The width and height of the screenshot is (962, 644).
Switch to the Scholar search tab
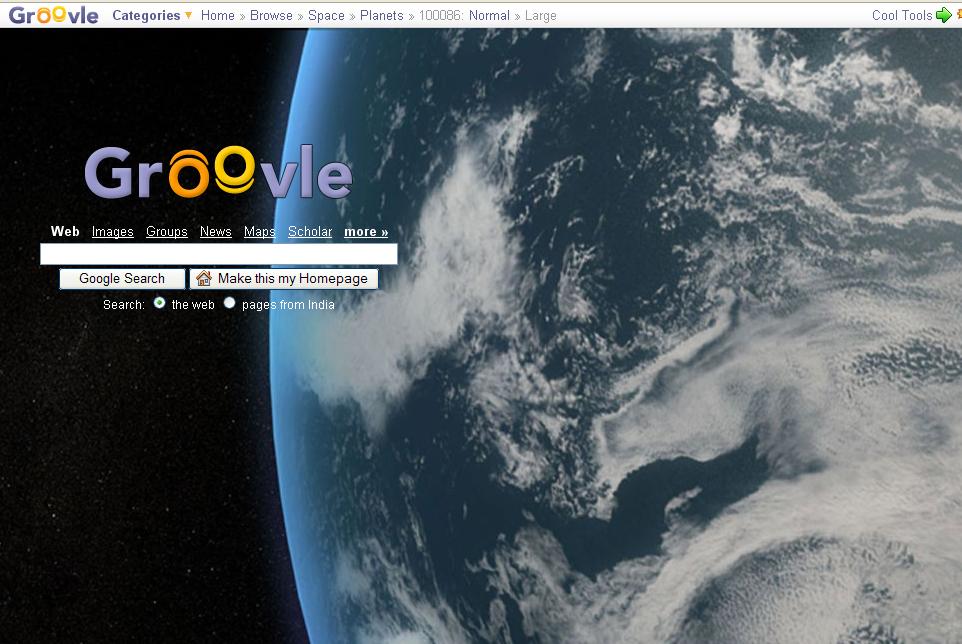tap(310, 231)
